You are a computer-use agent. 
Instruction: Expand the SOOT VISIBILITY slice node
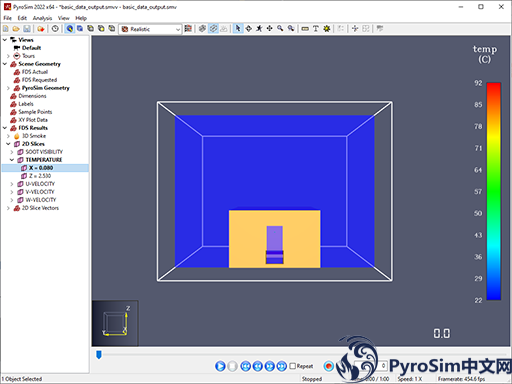[x=12, y=152]
